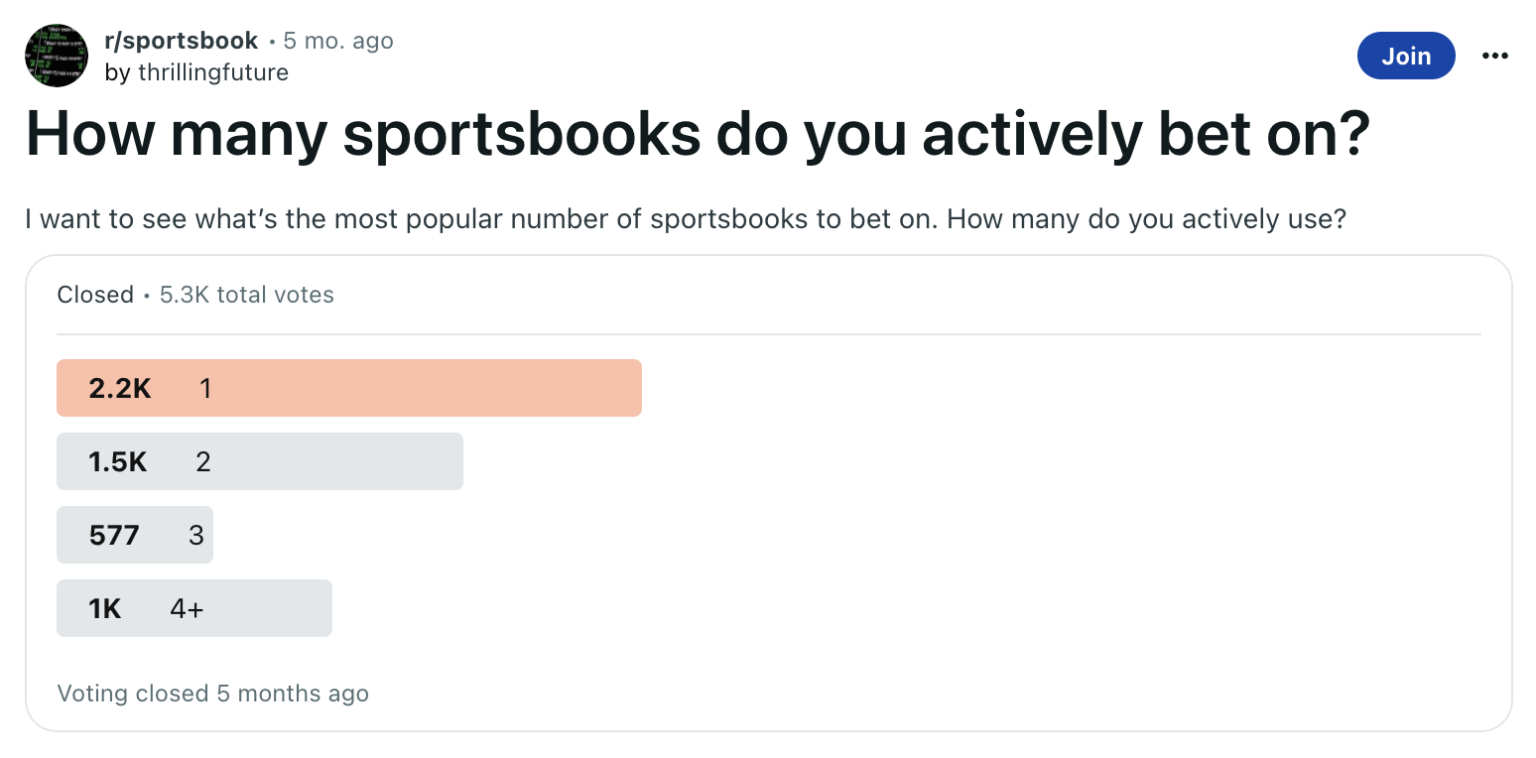Viewport: 1536px width, 758px height.
Task: Open the r/sportsbook community avatar
Action: coord(56,56)
